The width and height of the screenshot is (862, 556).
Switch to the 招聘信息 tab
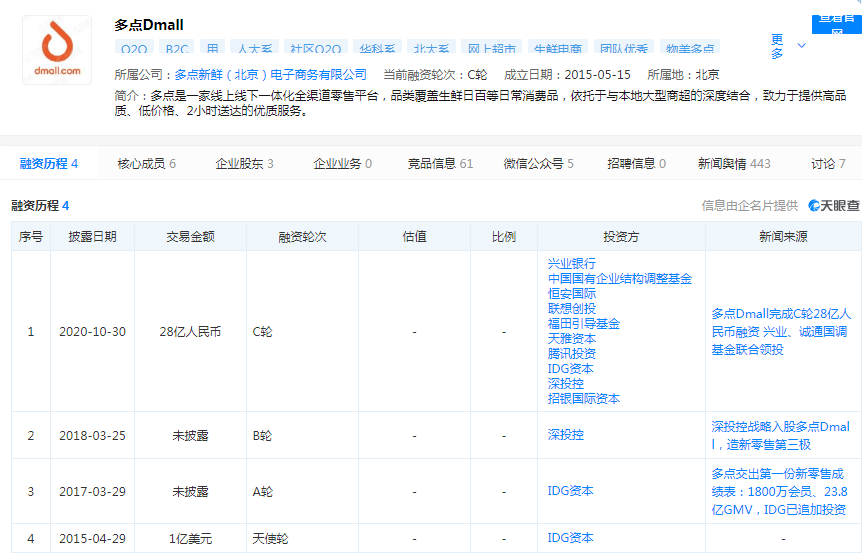click(x=636, y=163)
